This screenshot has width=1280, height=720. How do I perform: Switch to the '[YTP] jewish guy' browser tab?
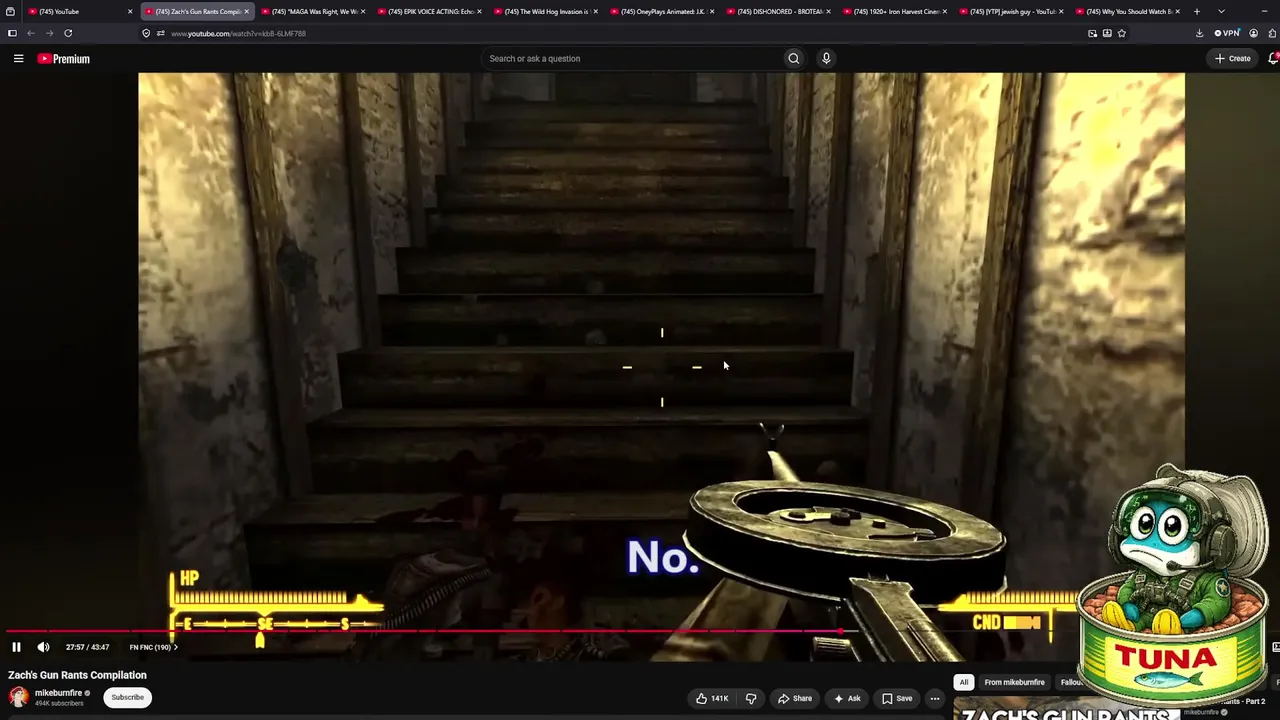[x=1011, y=11]
